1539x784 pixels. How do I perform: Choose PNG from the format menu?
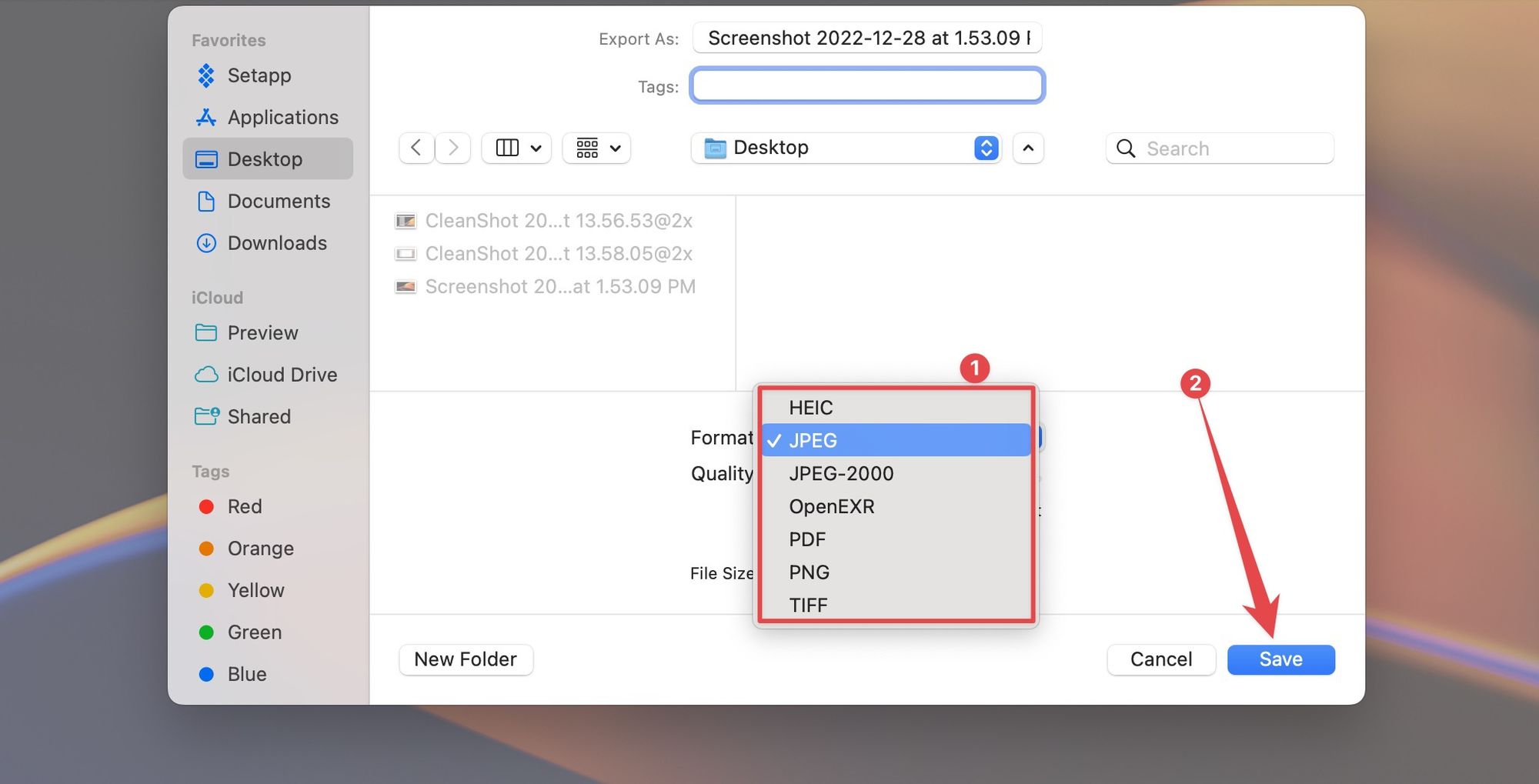(x=809, y=572)
